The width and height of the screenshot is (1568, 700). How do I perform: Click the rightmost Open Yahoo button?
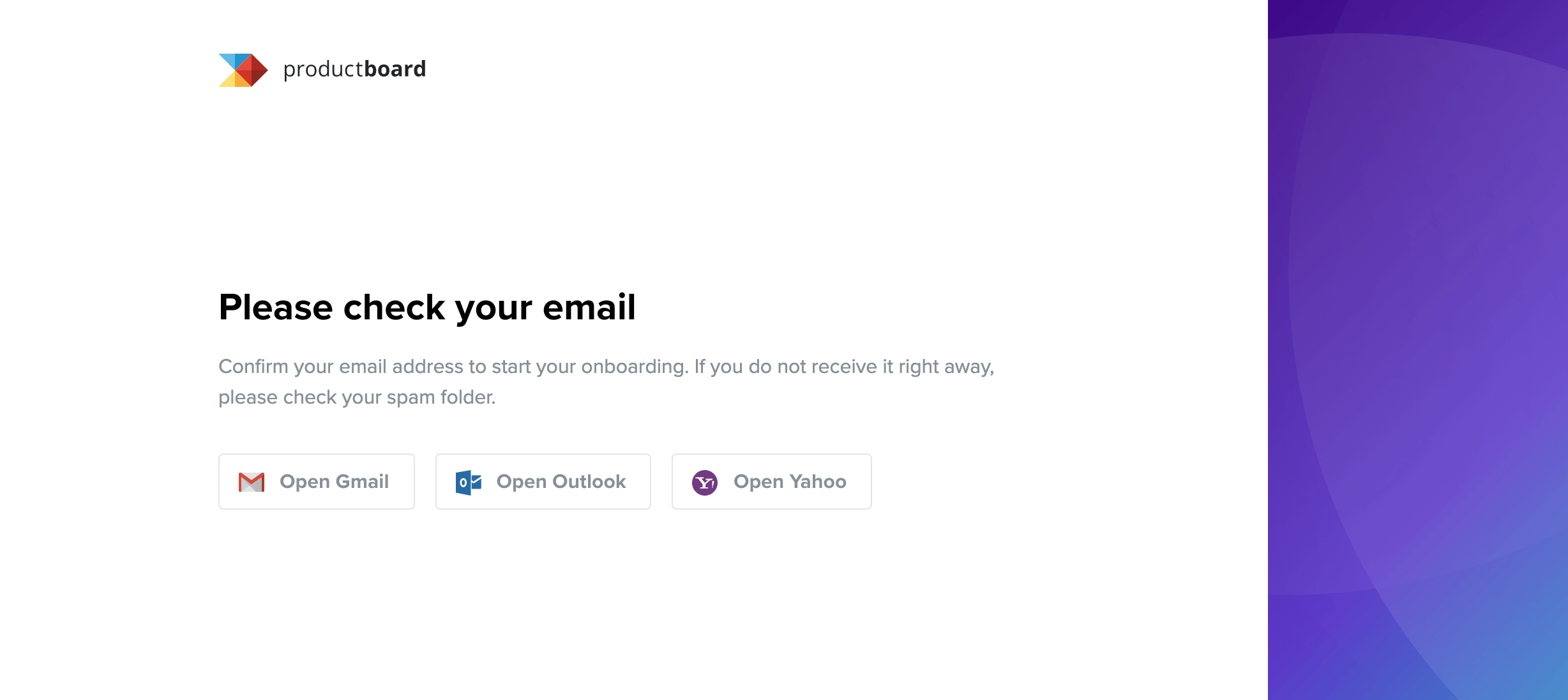coord(771,482)
